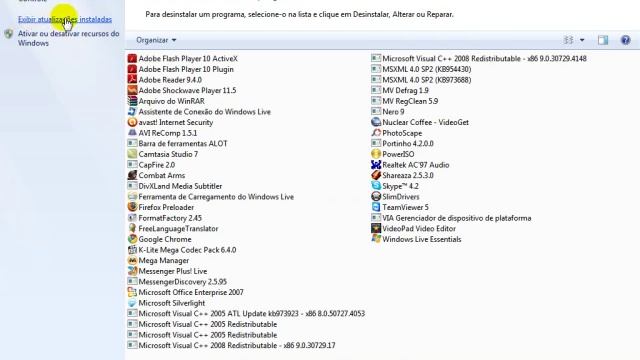Click the Shareaza 2.5.3.0 icon
The image size is (640, 360).
(x=376, y=175)
